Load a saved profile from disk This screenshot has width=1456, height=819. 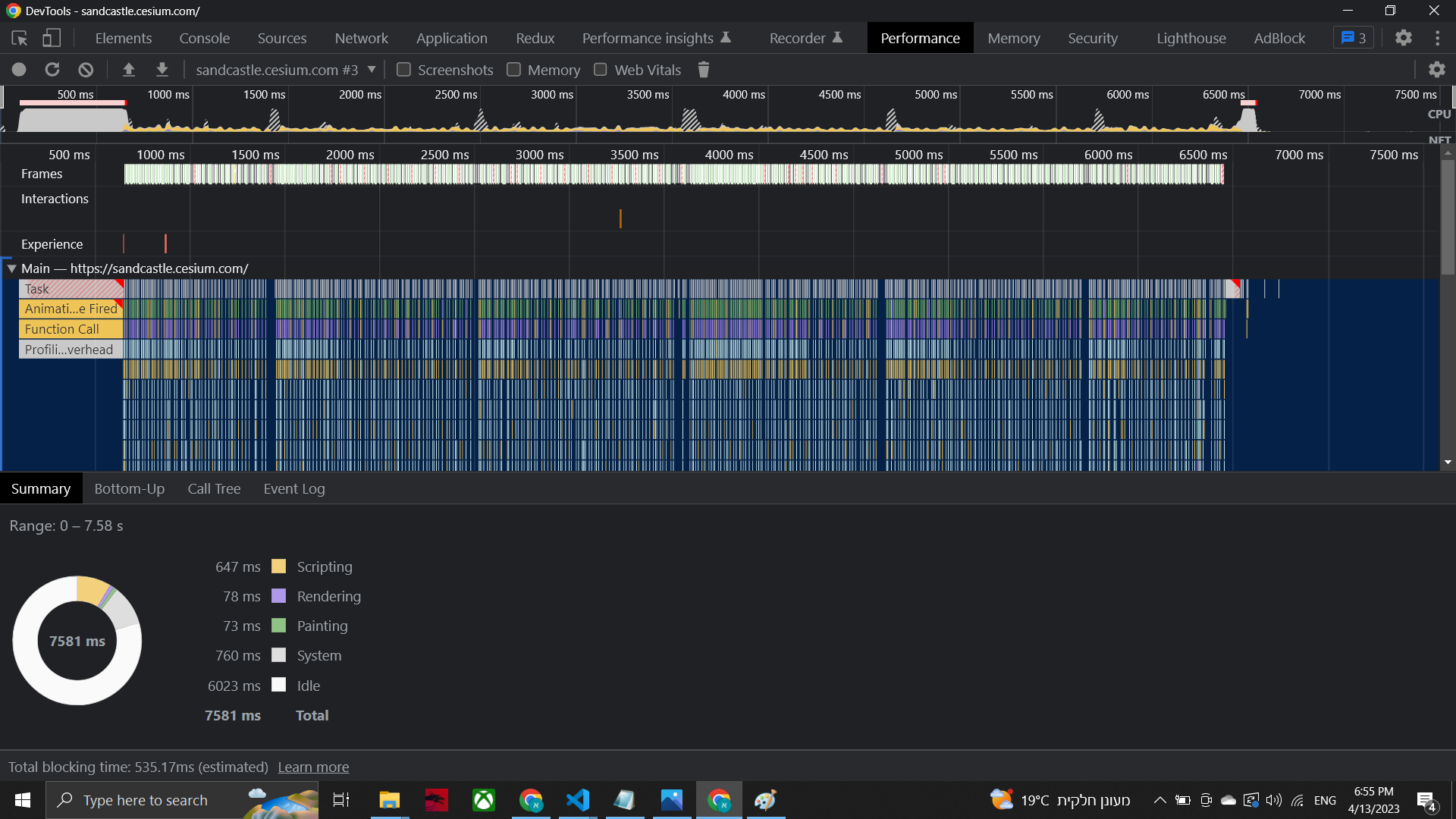click(129, 69)
